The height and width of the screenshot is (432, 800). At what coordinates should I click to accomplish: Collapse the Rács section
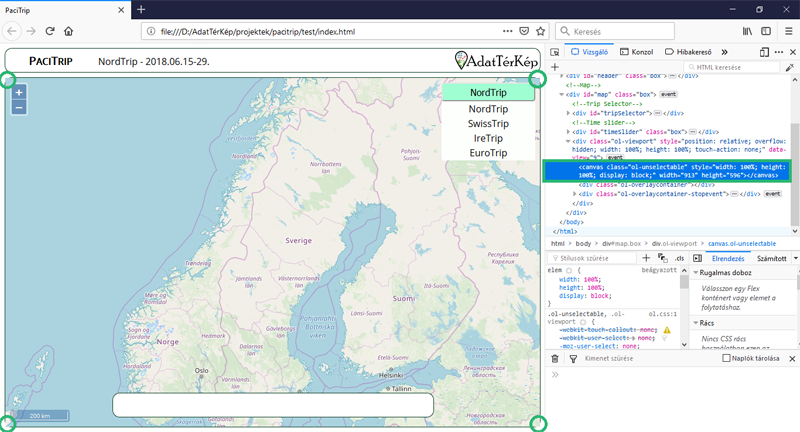coord(695,323)
